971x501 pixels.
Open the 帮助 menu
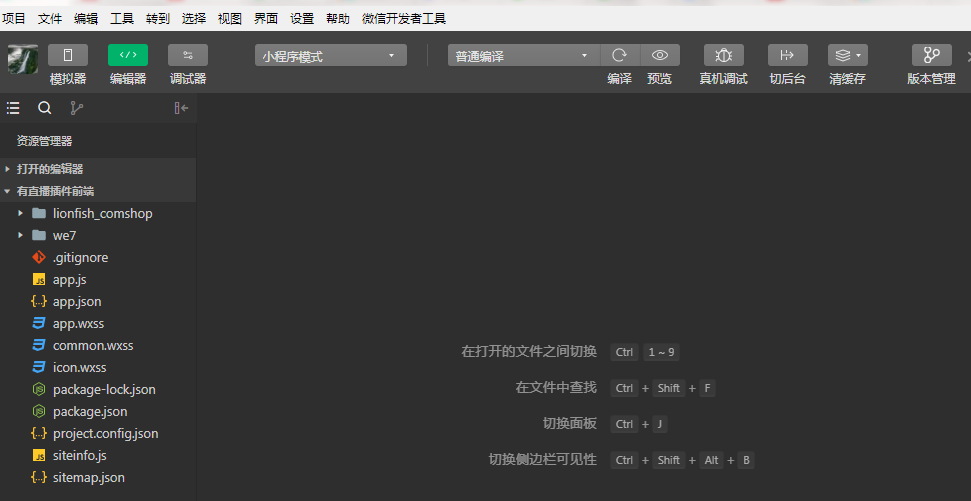(x=338, y=19)
